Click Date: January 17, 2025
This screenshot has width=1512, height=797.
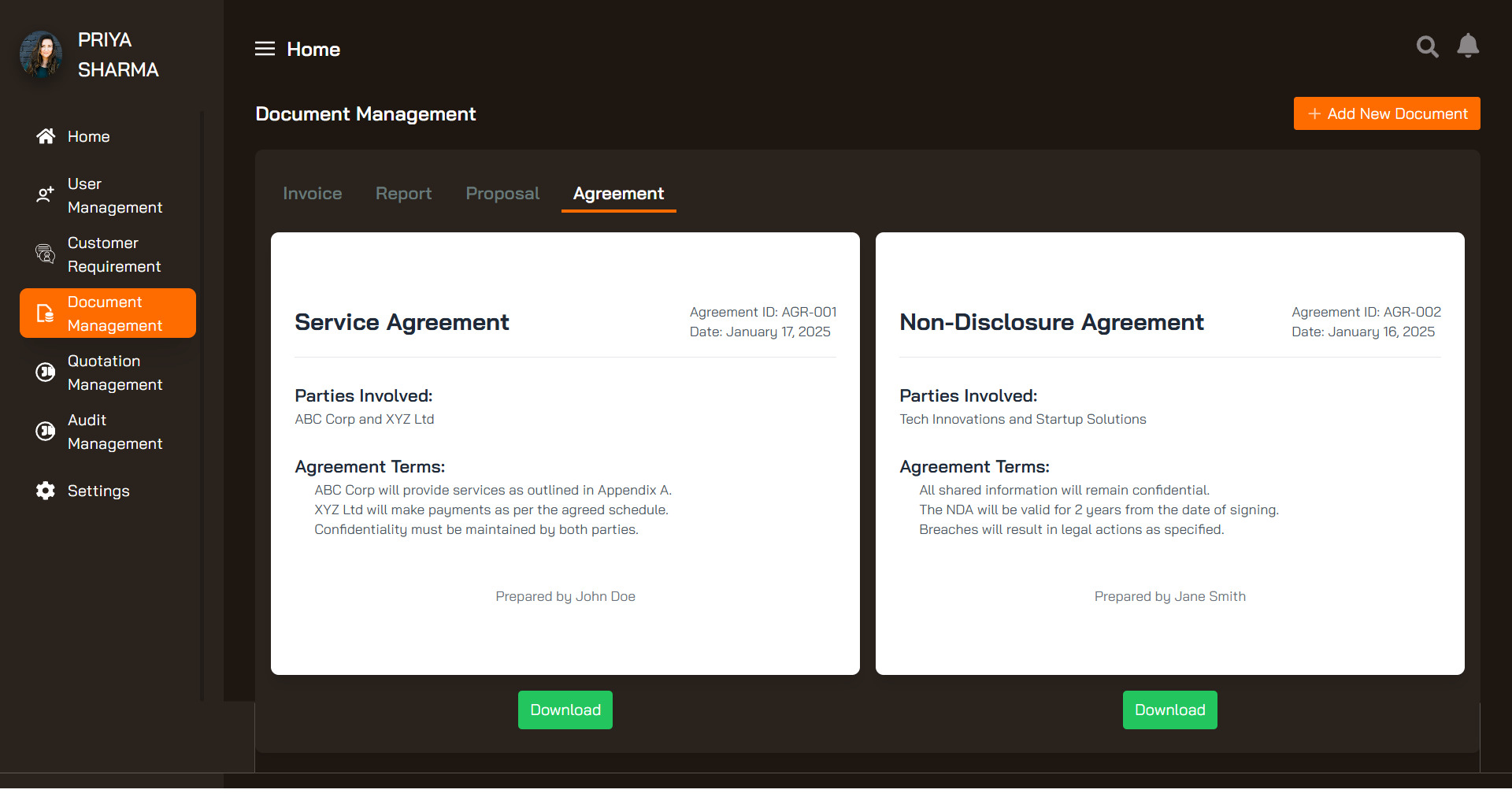point(760,332)
